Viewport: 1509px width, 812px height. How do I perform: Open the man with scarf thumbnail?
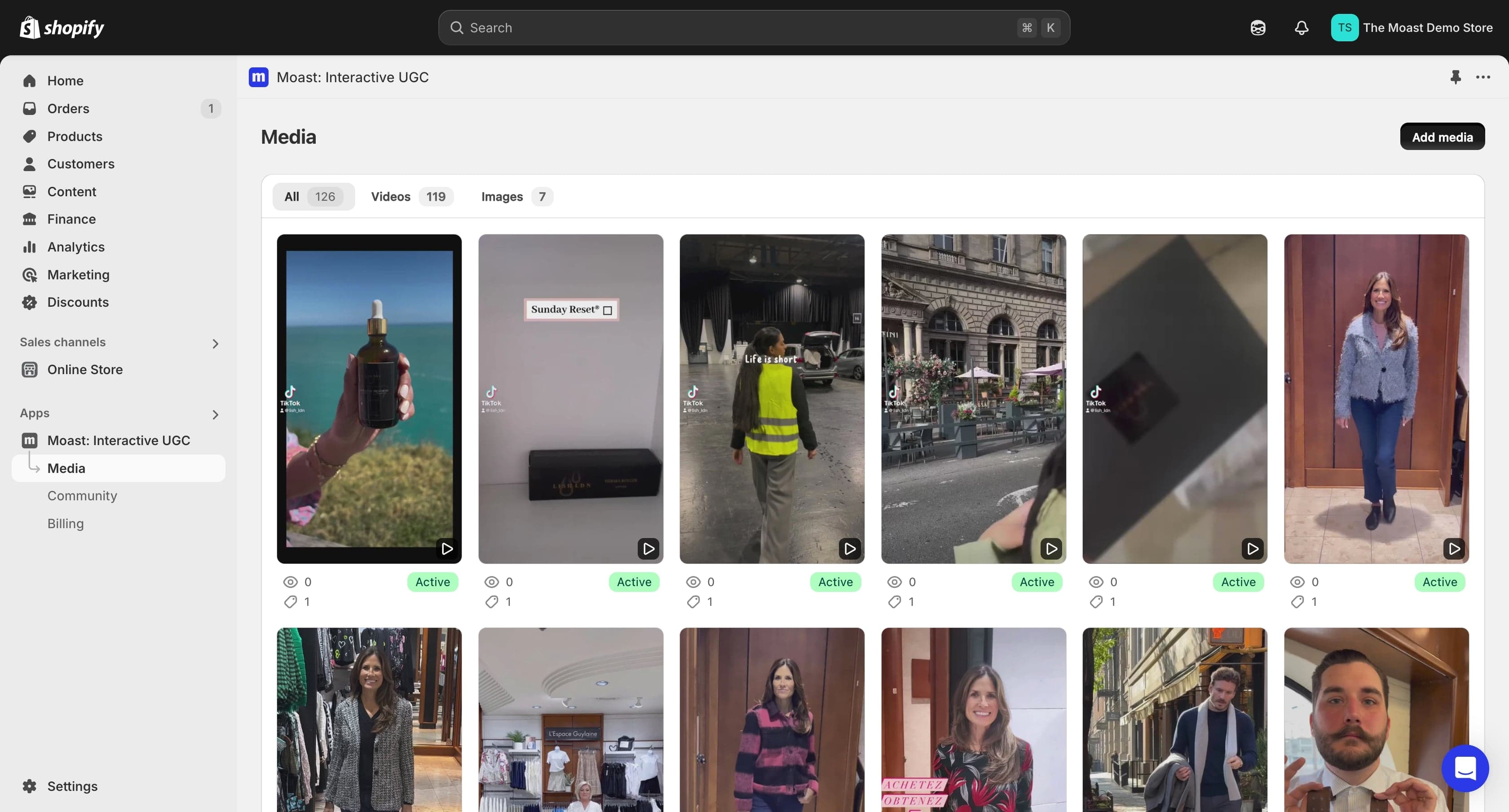[x=1175, y=720]
